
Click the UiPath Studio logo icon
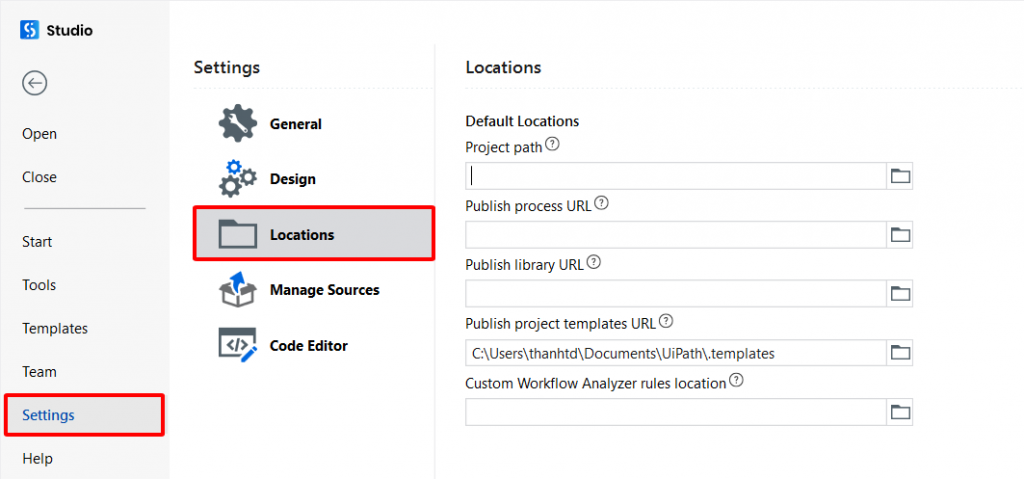click(x=30, y=30)
